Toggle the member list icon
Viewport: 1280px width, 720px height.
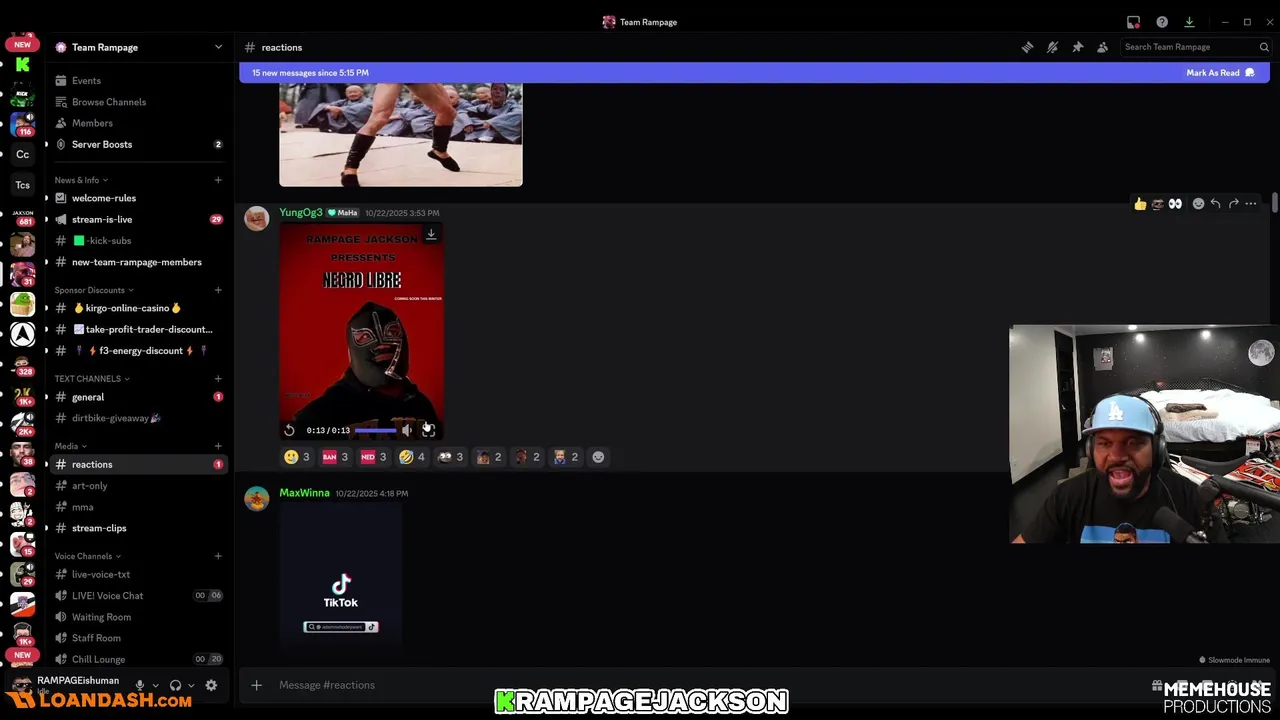pos(1102,47)
